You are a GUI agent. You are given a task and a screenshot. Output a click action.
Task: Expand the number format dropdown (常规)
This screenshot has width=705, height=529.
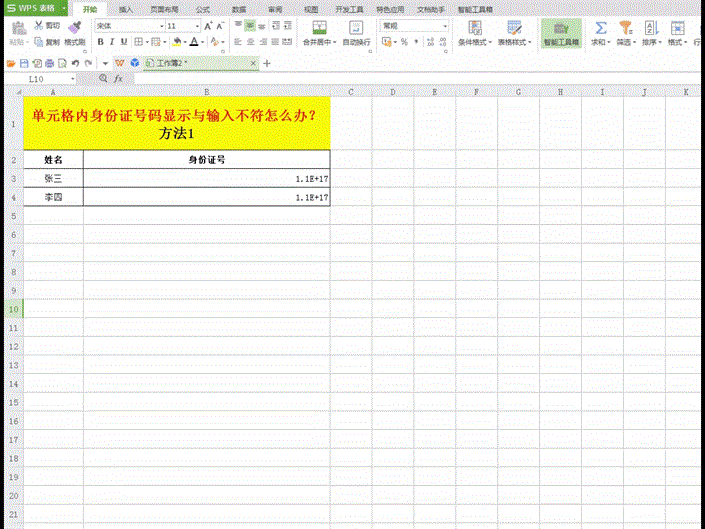[444, 25]
